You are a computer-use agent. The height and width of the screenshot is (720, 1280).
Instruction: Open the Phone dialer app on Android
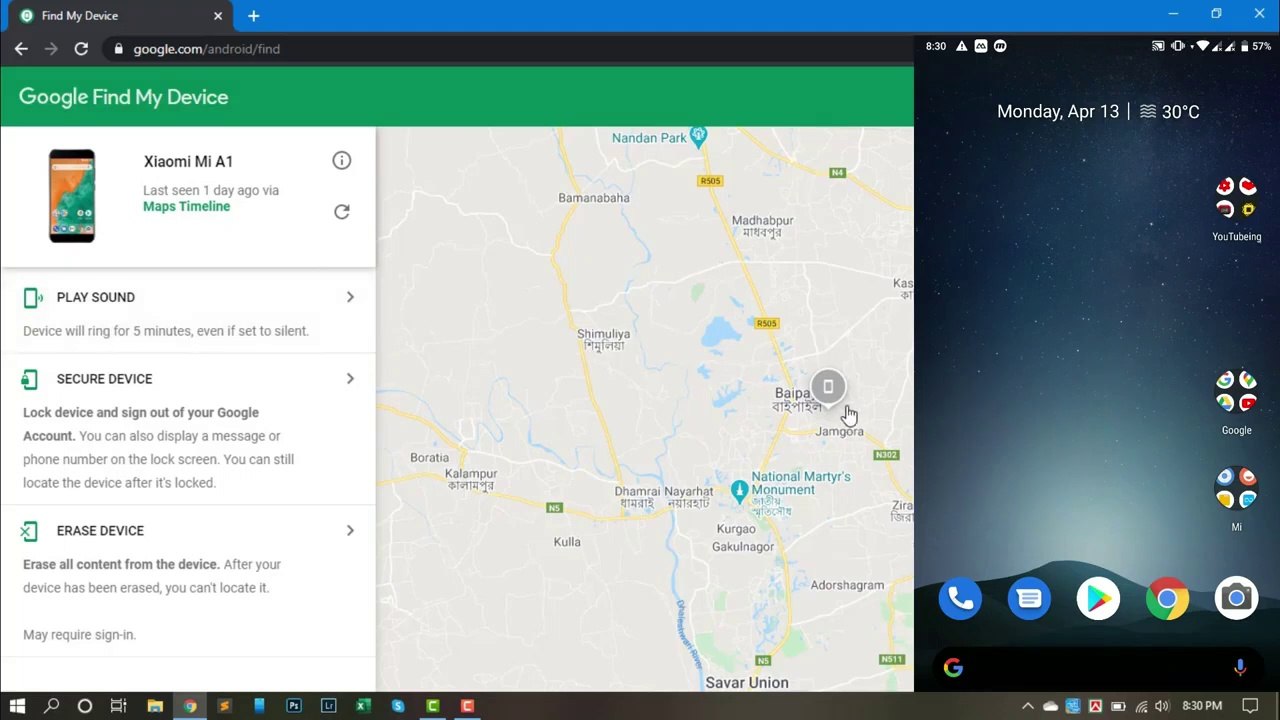tap(960, 599)
